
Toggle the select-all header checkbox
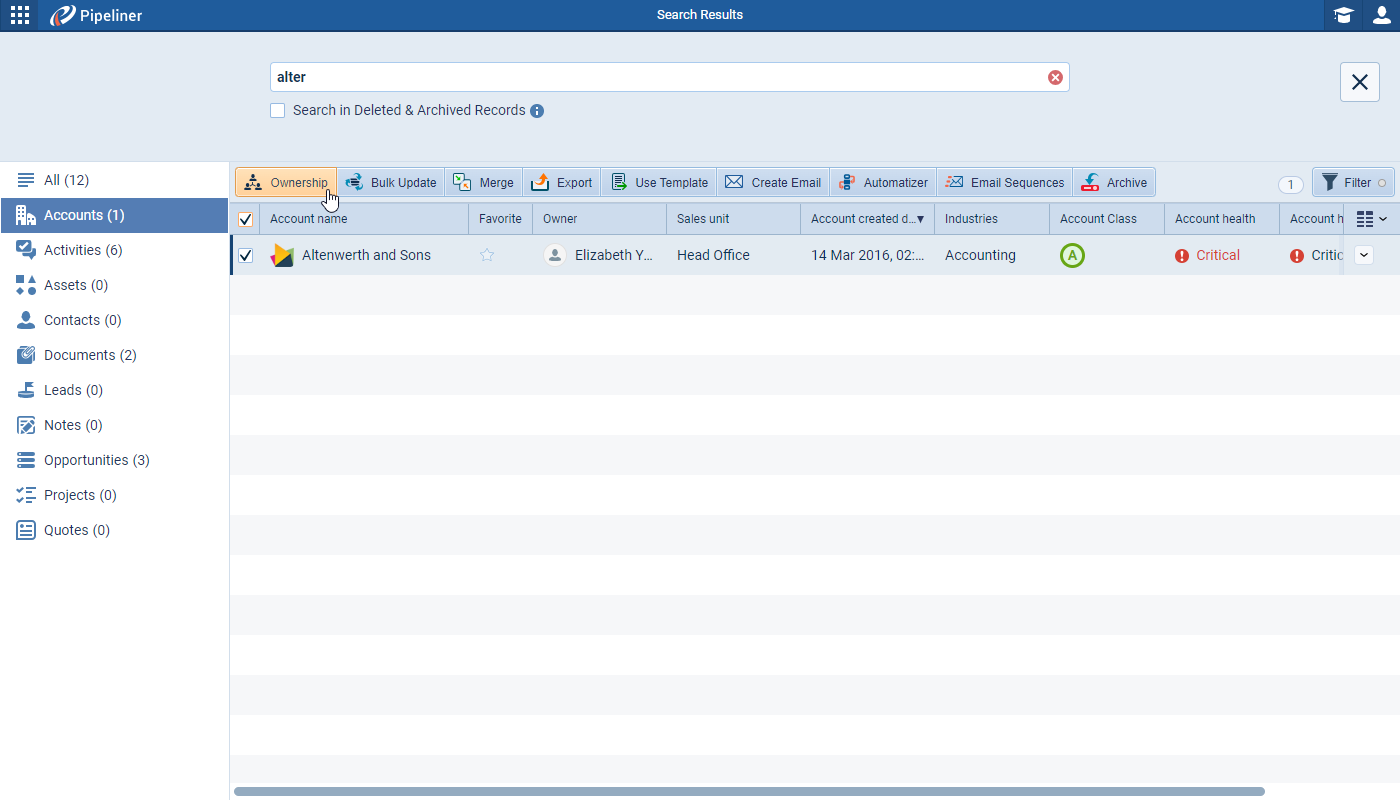[245, 219]
